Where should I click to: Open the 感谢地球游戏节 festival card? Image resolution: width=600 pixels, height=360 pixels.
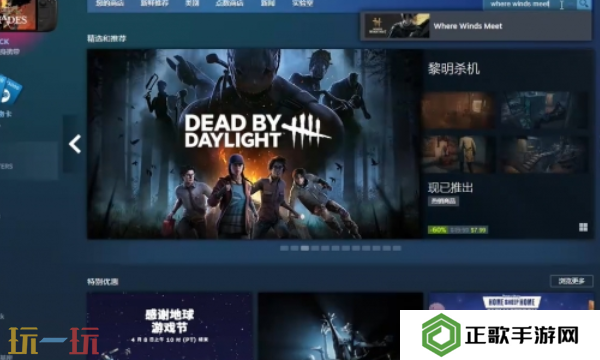[x=170, y=326]
